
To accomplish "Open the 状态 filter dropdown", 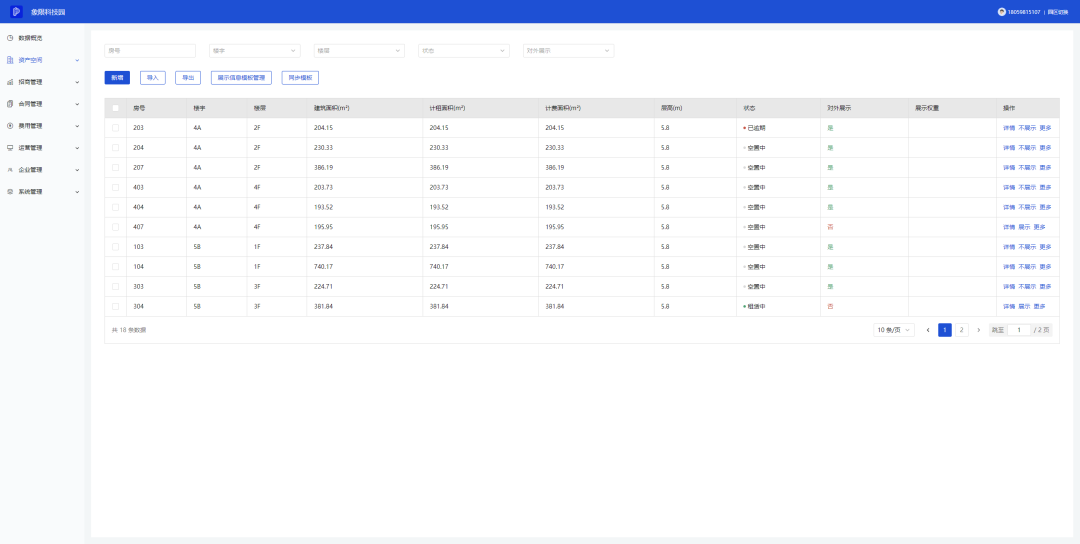I will pos(463,50).
